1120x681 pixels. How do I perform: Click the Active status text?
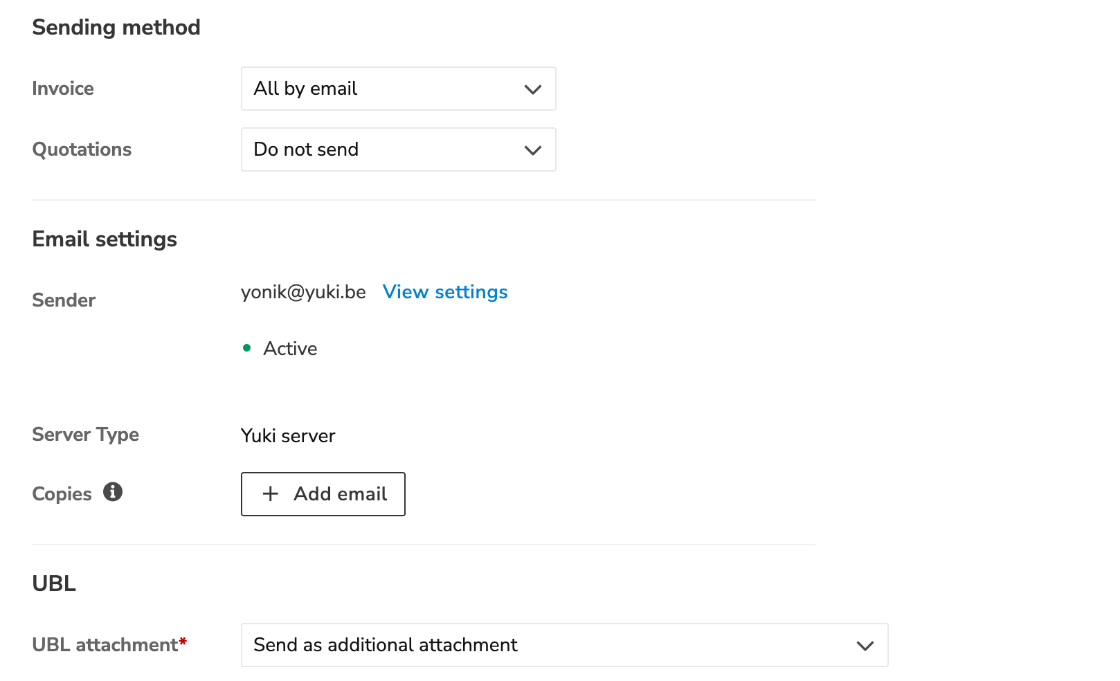pos(290,348)
